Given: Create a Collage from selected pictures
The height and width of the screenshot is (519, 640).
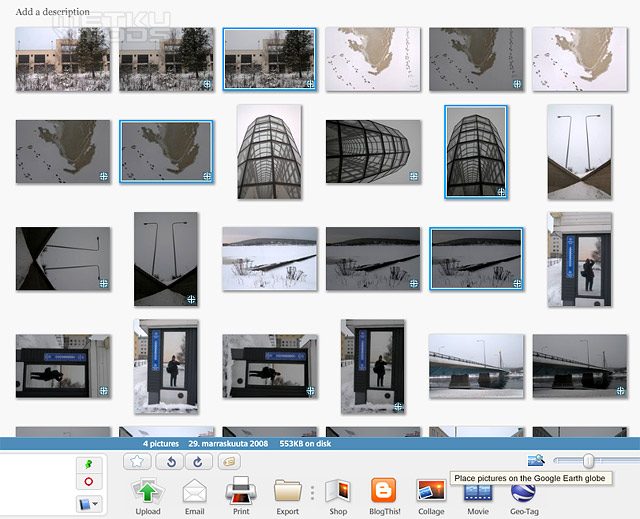Looking at the screenshot, I should [x=431, y=491].
